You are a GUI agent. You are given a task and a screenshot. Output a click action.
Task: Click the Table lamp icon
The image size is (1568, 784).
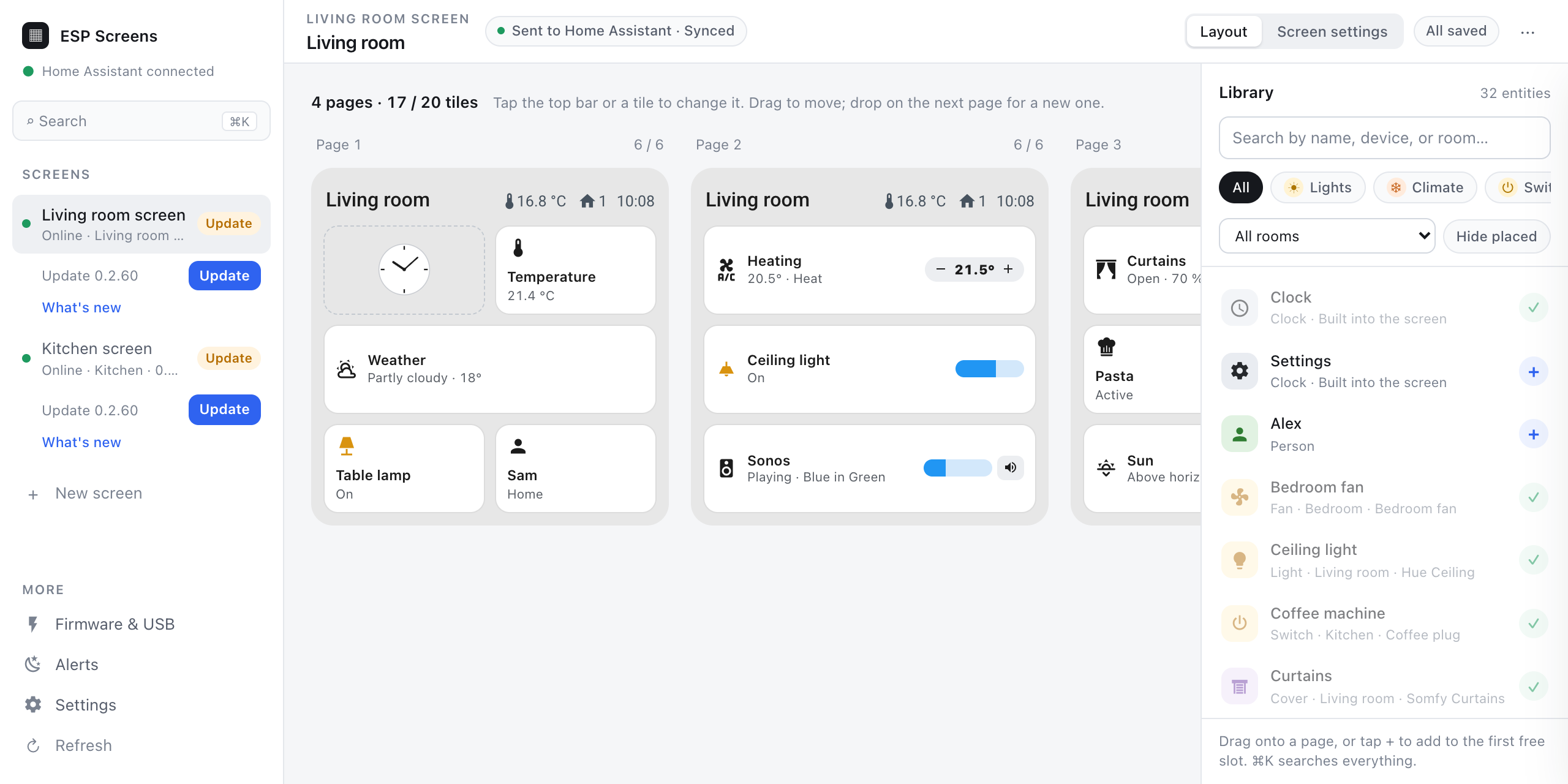point(347,446)
